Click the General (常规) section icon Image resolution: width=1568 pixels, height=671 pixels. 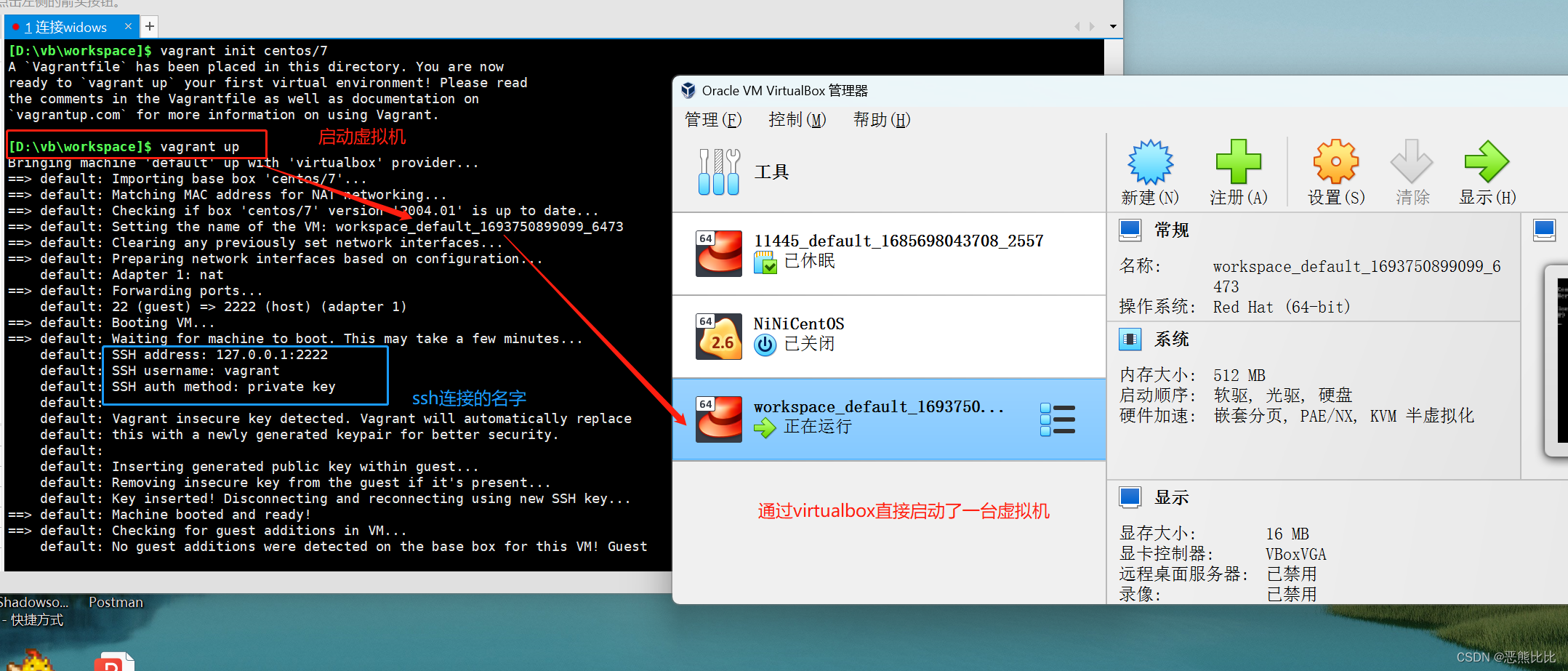tap(1130, 230)
